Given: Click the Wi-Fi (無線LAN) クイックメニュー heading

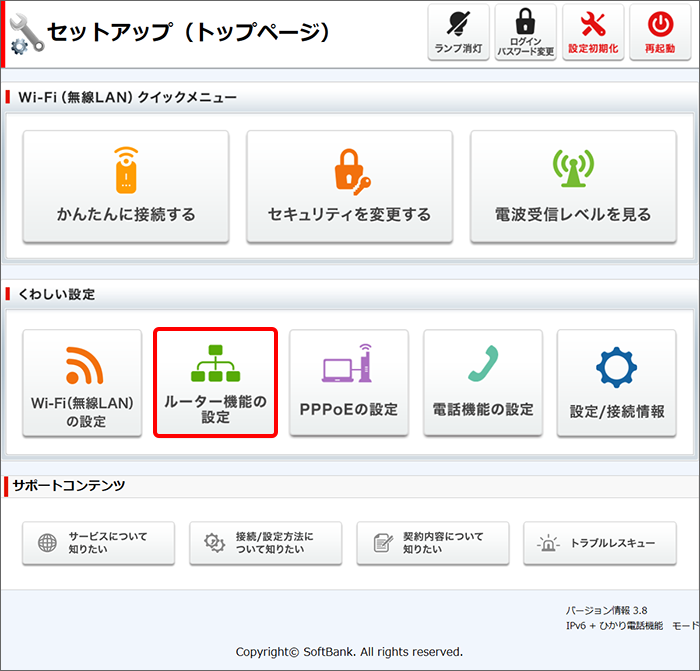Looking at the screenshot, I should pos(127,97).
